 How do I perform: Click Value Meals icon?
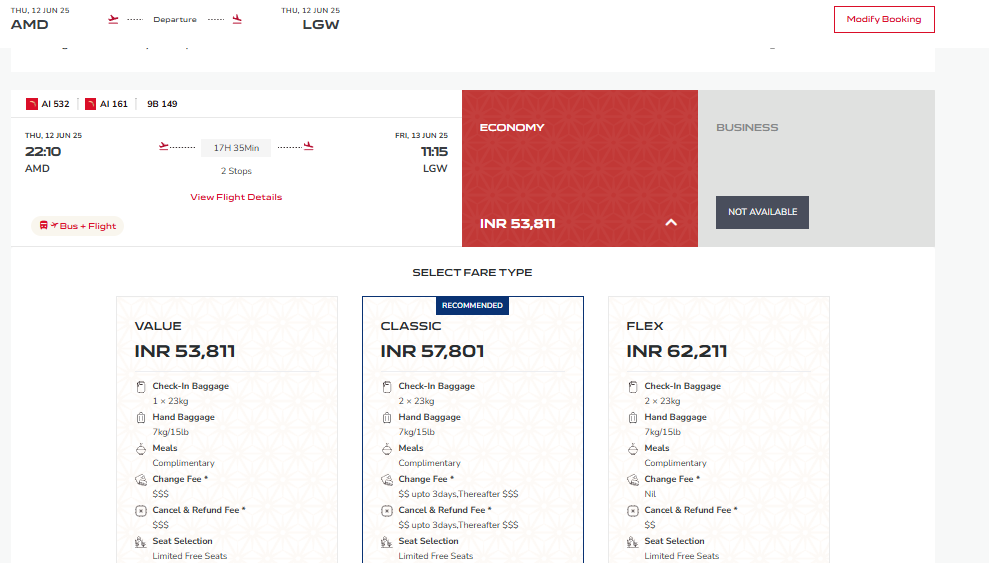tap(141, 449)
